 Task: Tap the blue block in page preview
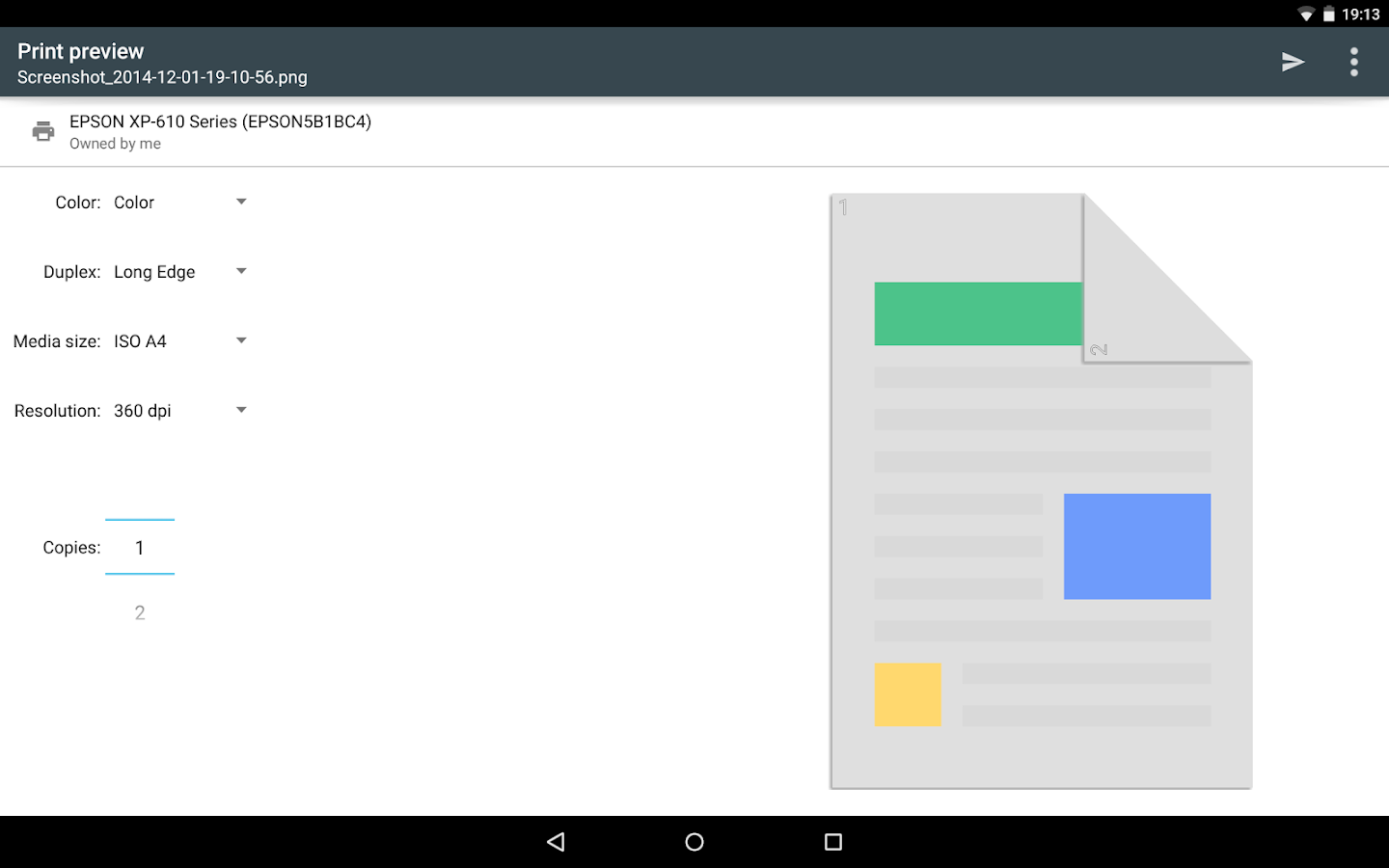click(1137, 547)
